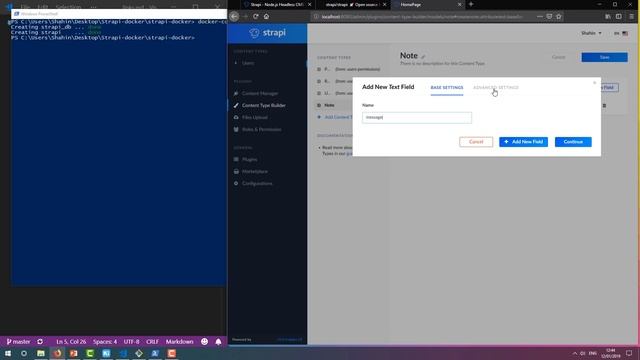
Task: Click Spaces: 4 in status bar
Action: (x=105, y=342)
